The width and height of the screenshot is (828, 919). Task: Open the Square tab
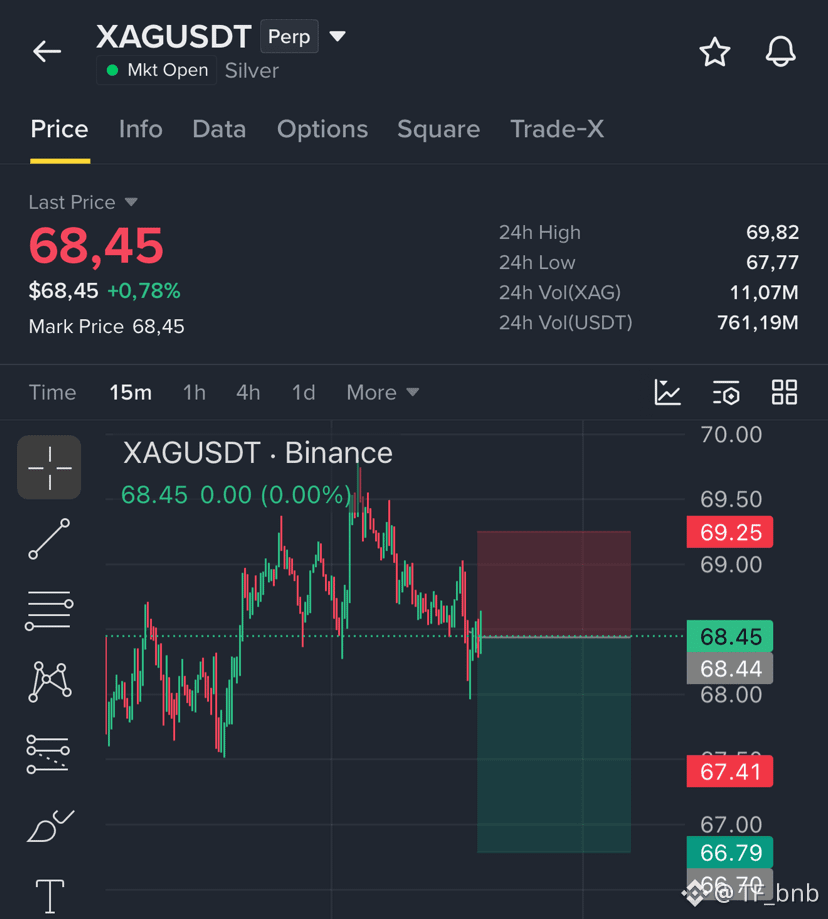coord(438,129)
